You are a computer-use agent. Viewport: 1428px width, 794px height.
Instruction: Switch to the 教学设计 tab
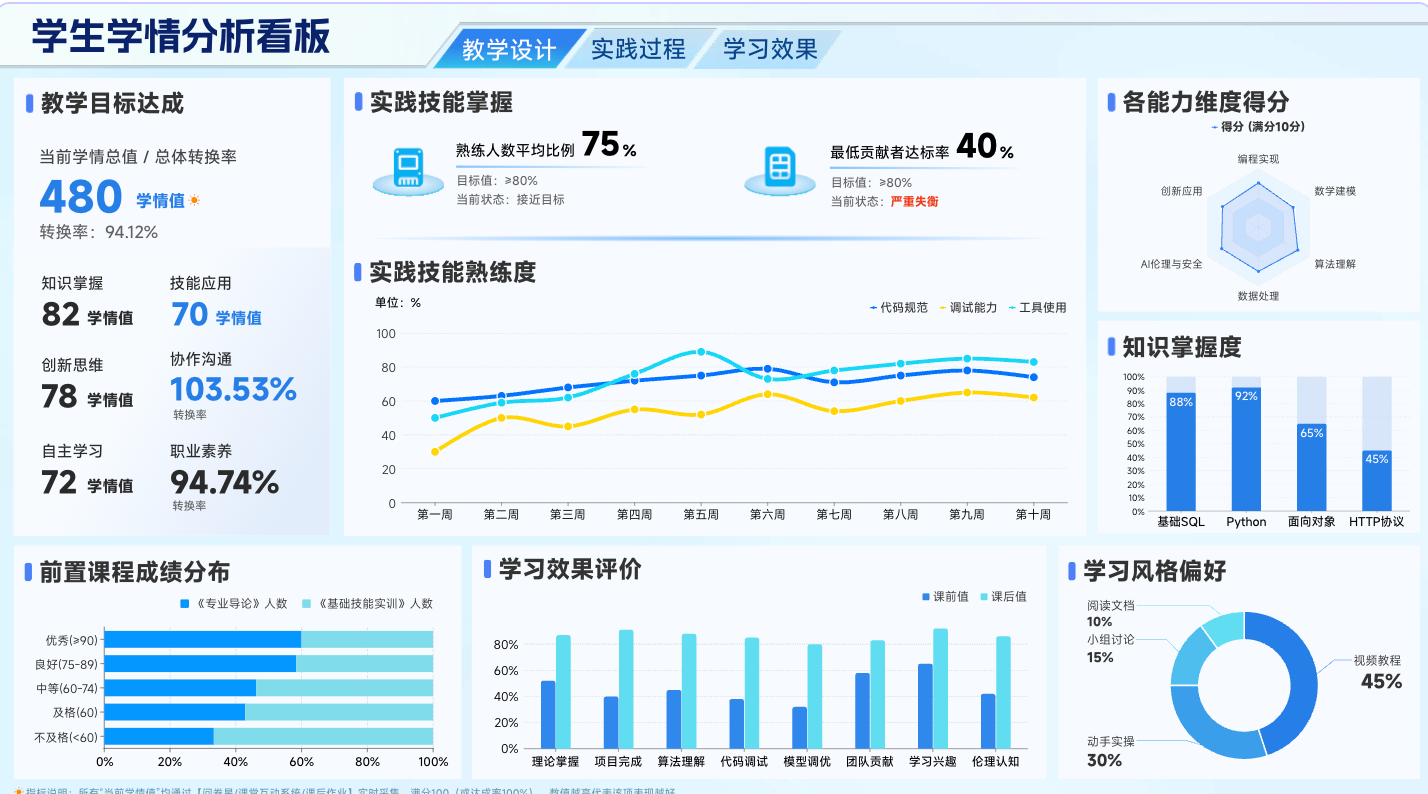pos(509,49)
